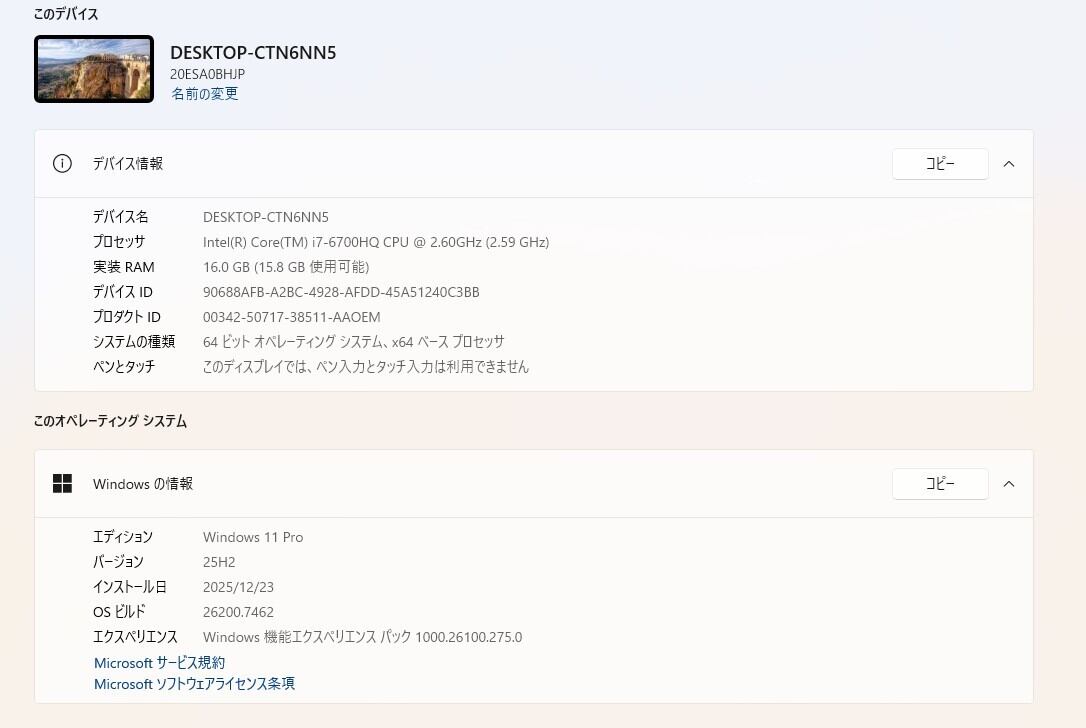Click the バージョン label
1086x728 pixels.
pos(118,562)
